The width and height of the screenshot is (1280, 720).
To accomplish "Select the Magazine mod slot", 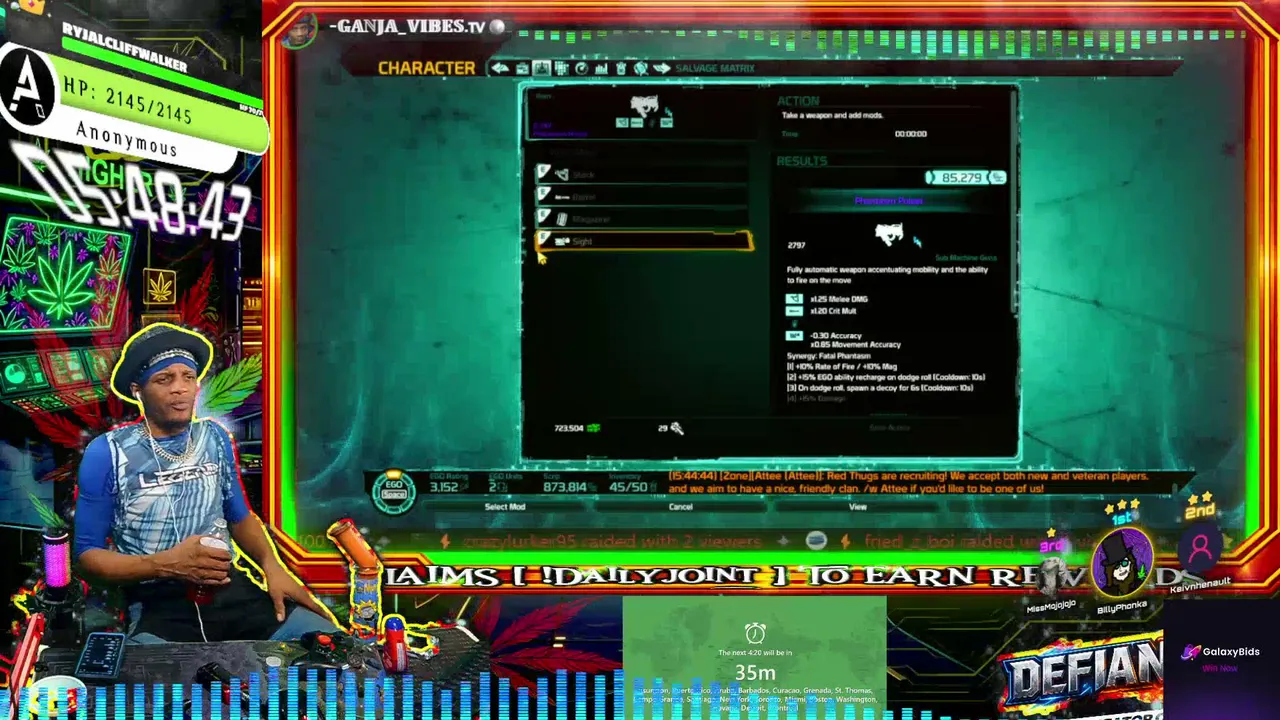I will 642,219.
